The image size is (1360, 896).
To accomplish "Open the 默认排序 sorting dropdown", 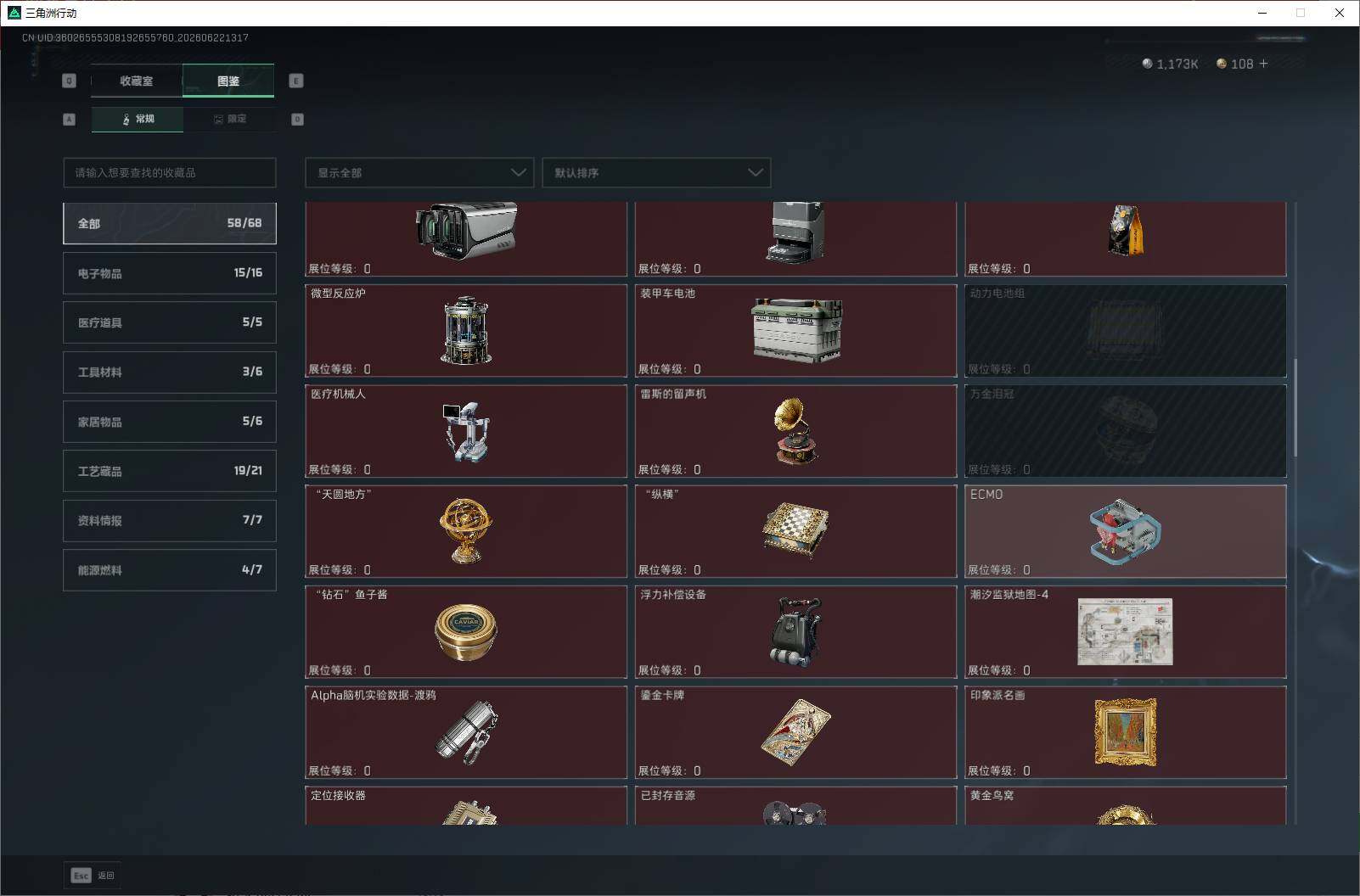I will coord(656,172).
